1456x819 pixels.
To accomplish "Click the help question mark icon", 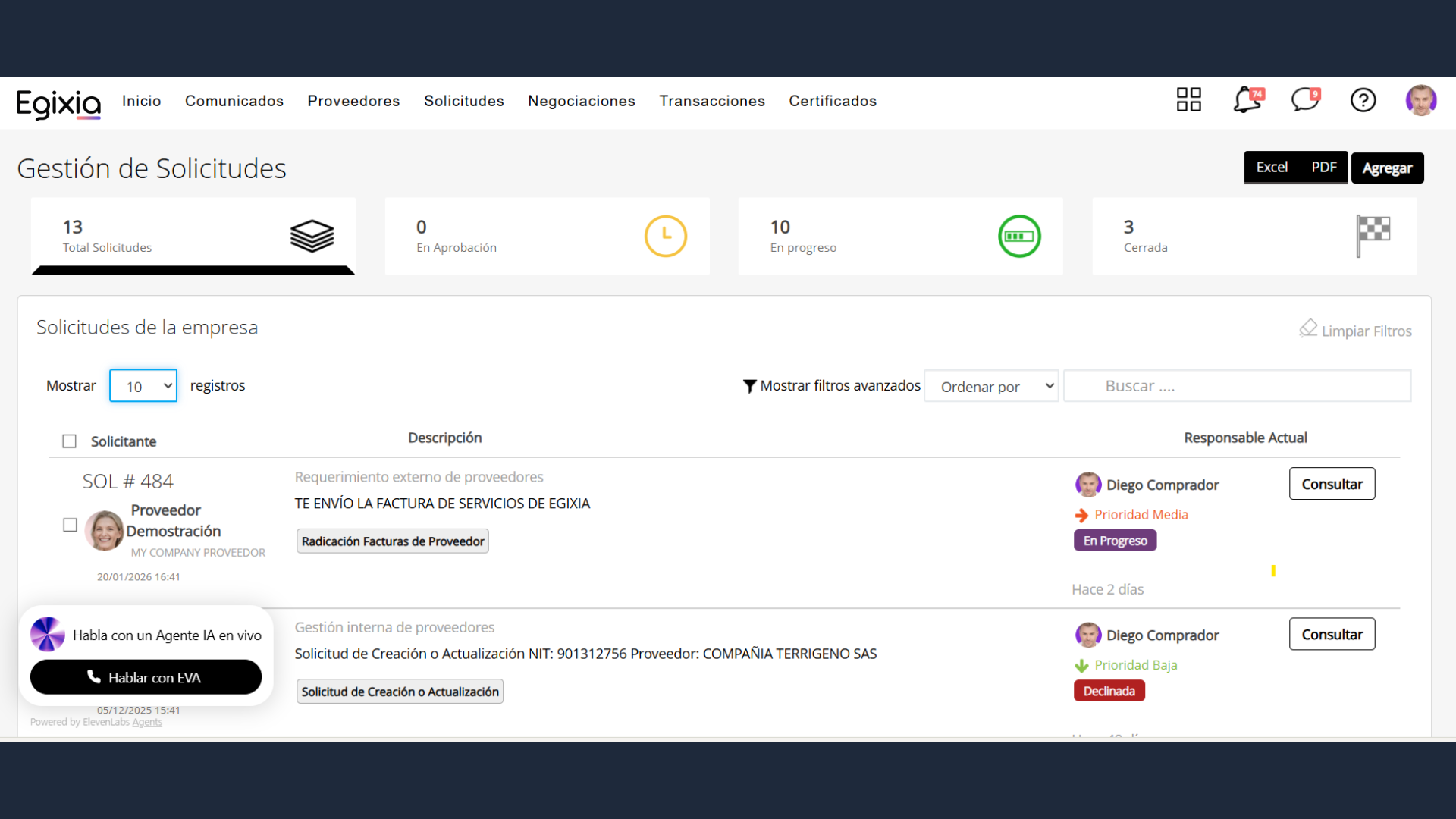I will [x=1363, y=100].
